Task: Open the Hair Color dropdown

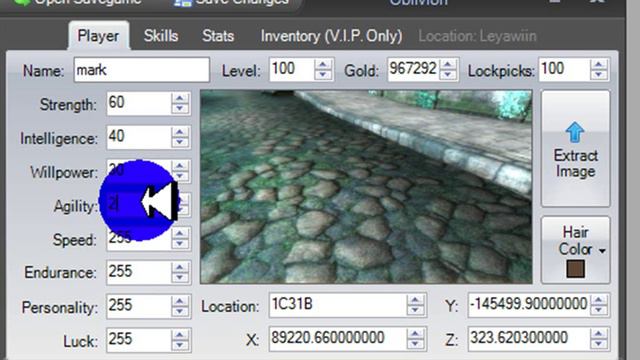Action: coord(576,250)
